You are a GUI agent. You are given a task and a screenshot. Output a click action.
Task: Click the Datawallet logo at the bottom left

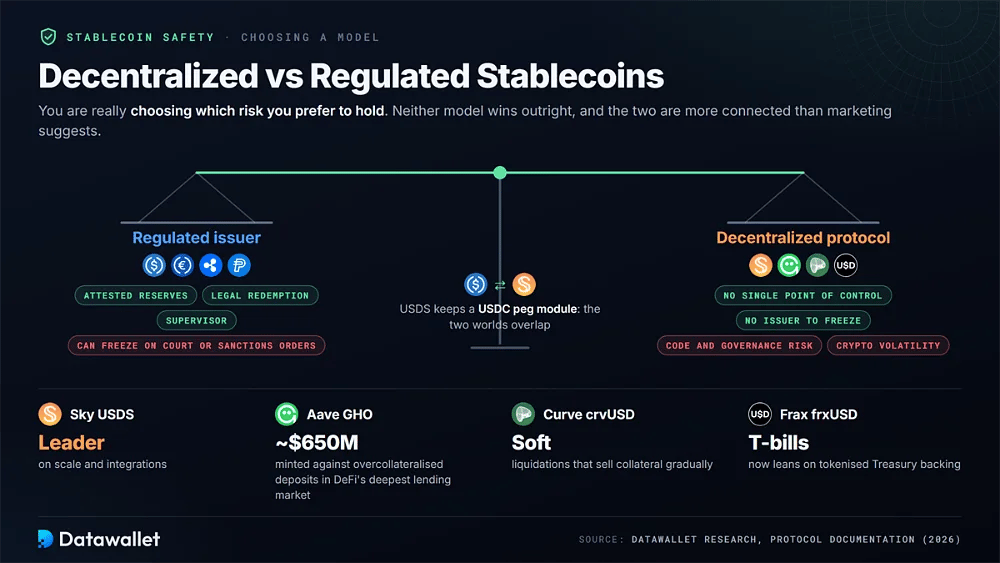point(99,539)
